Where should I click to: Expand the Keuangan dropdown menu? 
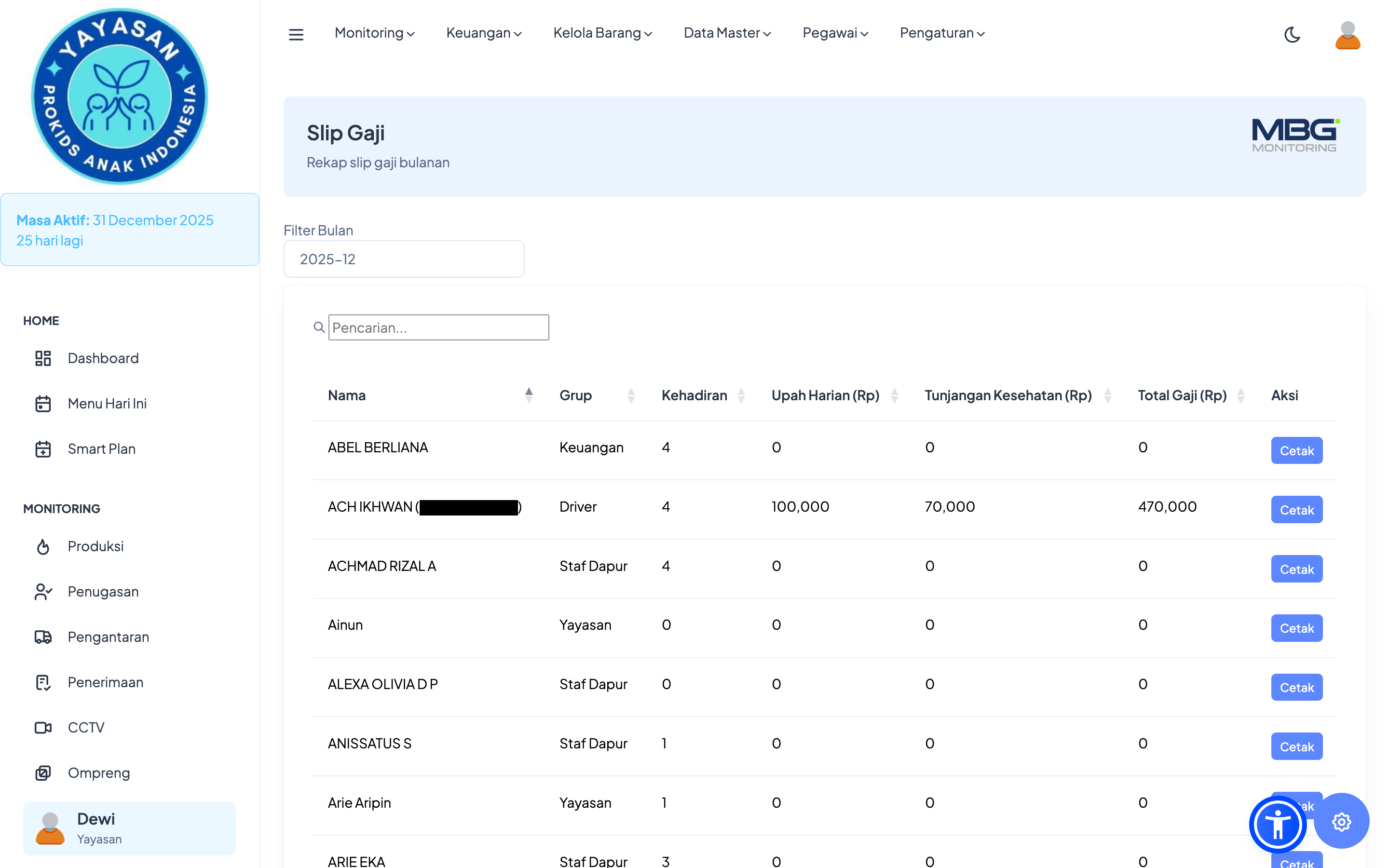tap(484, 33)
